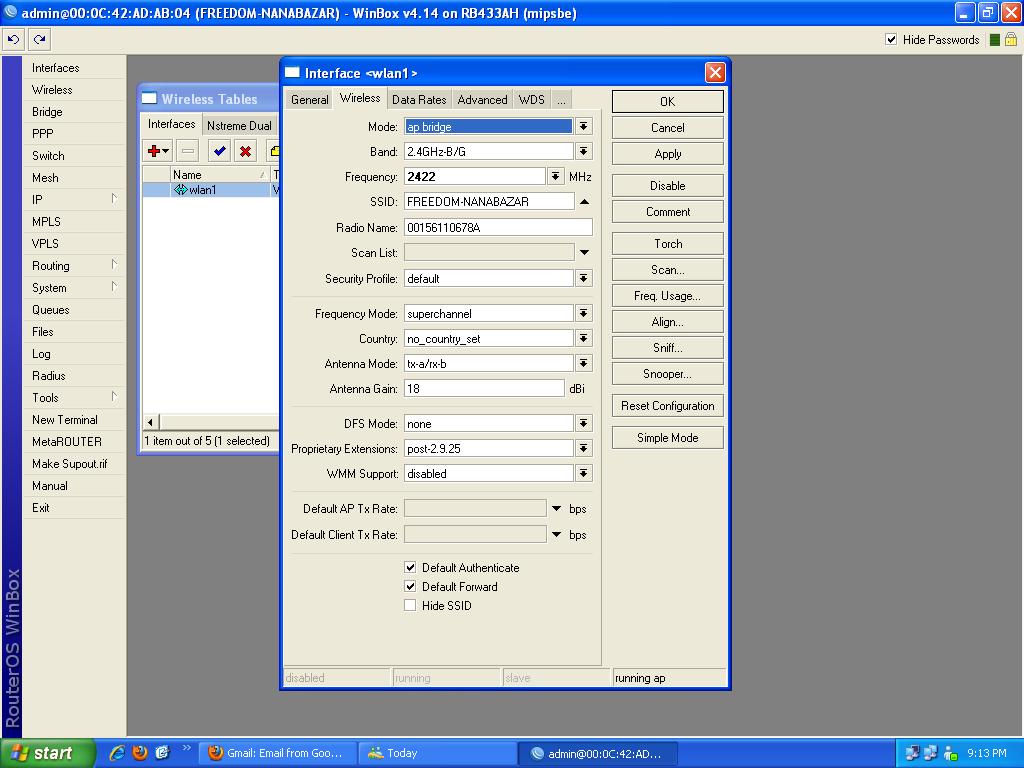Viewport: 1024px width, 768px height.
Task: Click the Windows Start button
Action: point(47,753)
